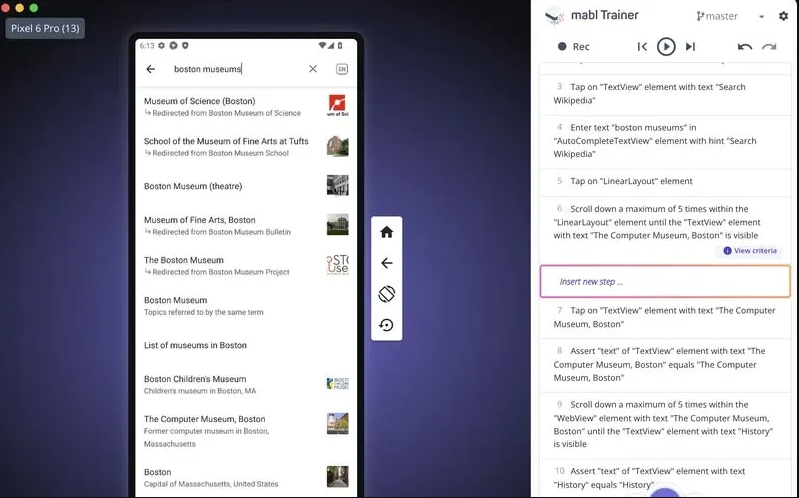Select Boston Museum disambiguation result

246,306
